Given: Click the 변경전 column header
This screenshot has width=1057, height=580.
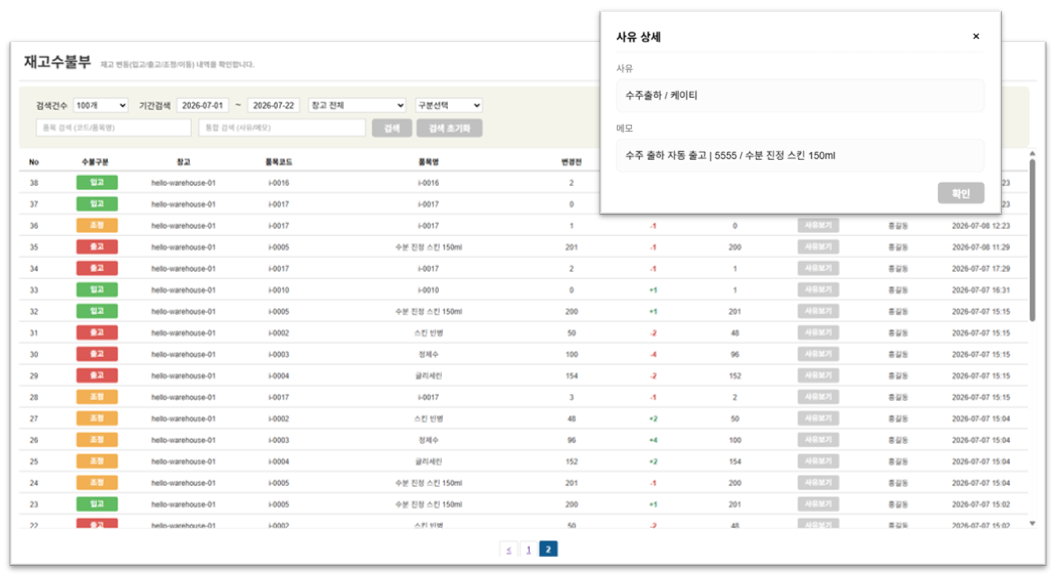Looking at the screenshot, I should 572,162.
